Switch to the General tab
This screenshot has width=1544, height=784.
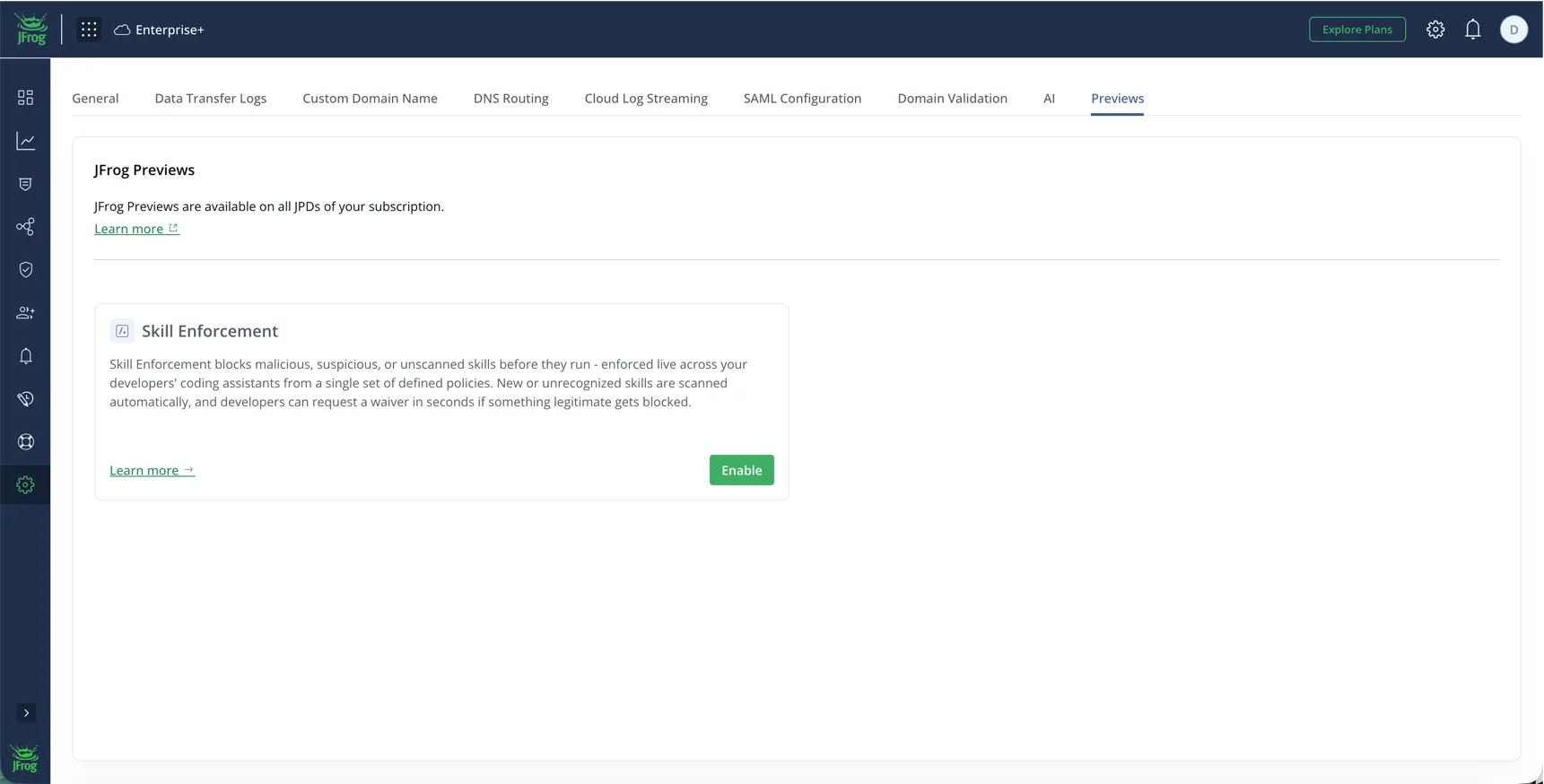click(x=95, y=99)
